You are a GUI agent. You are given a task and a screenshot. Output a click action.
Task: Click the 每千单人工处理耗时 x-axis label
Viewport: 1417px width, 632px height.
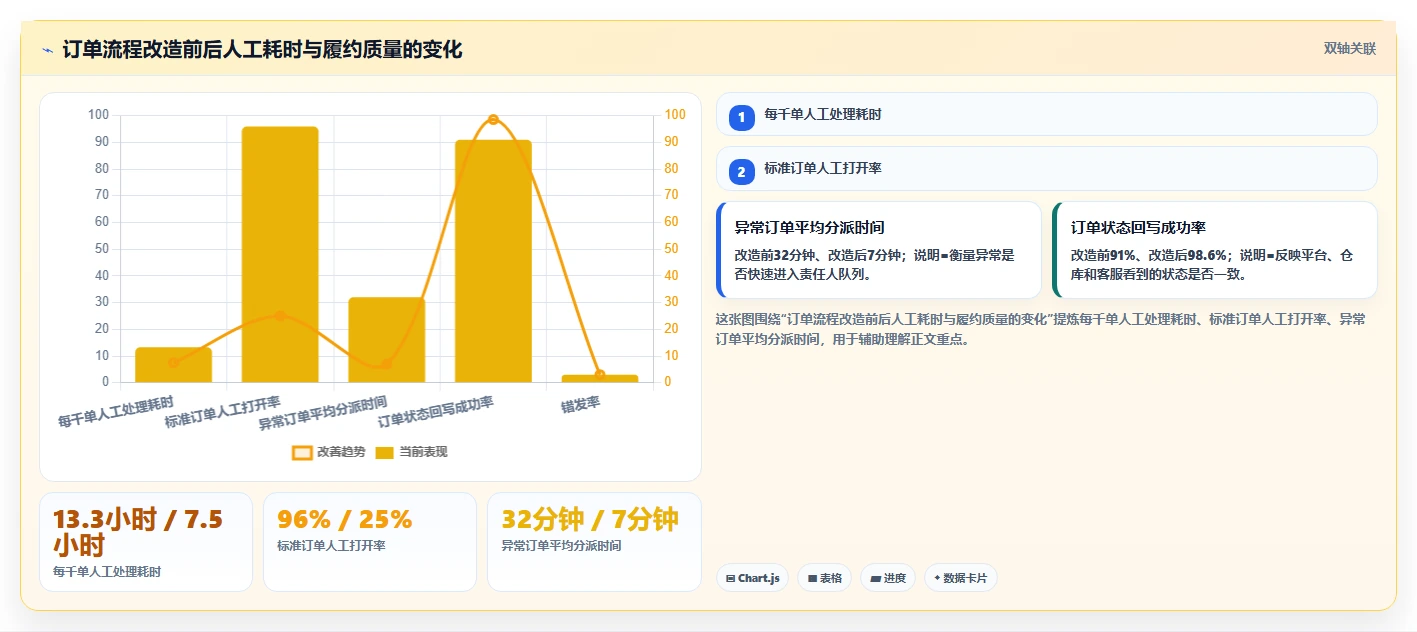pos(115,412)
